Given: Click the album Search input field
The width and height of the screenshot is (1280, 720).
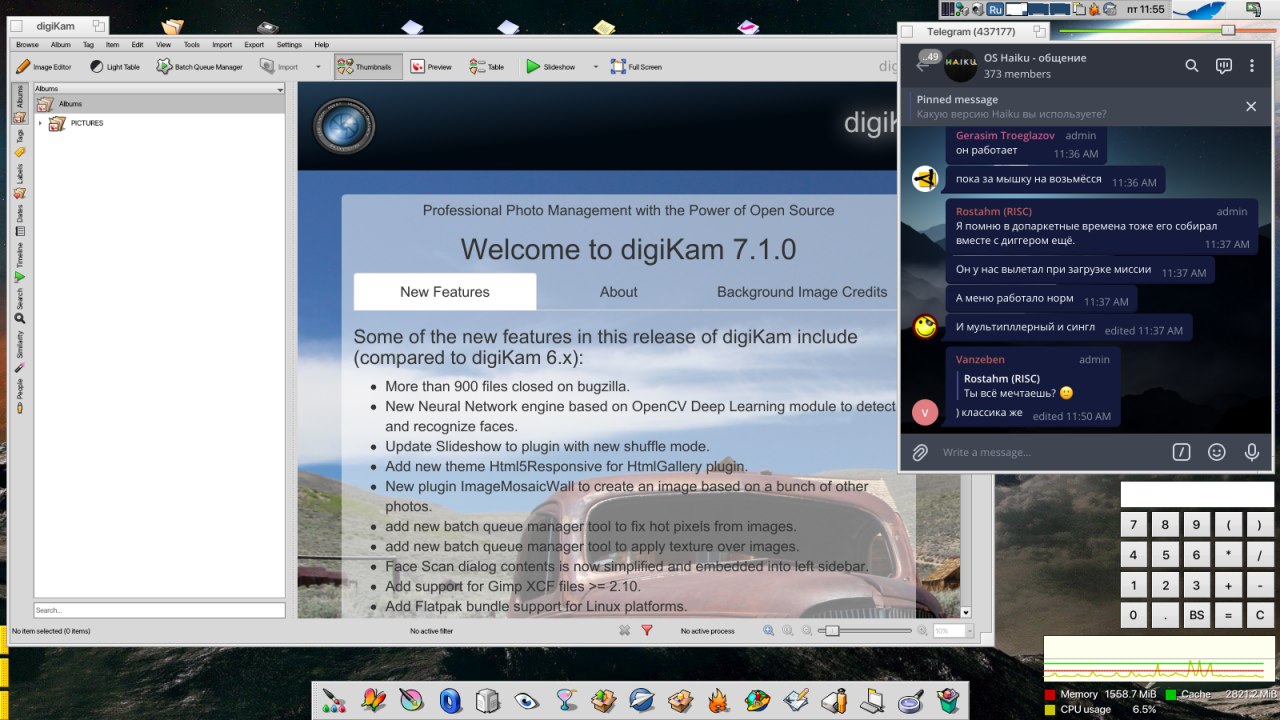Looking at the screenshot, I should pyautogui.click(x=160, y=610).
